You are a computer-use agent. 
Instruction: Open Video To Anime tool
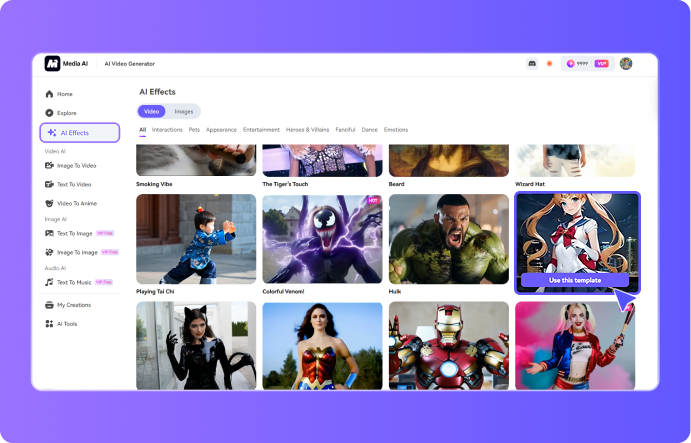tap(71, 203)
